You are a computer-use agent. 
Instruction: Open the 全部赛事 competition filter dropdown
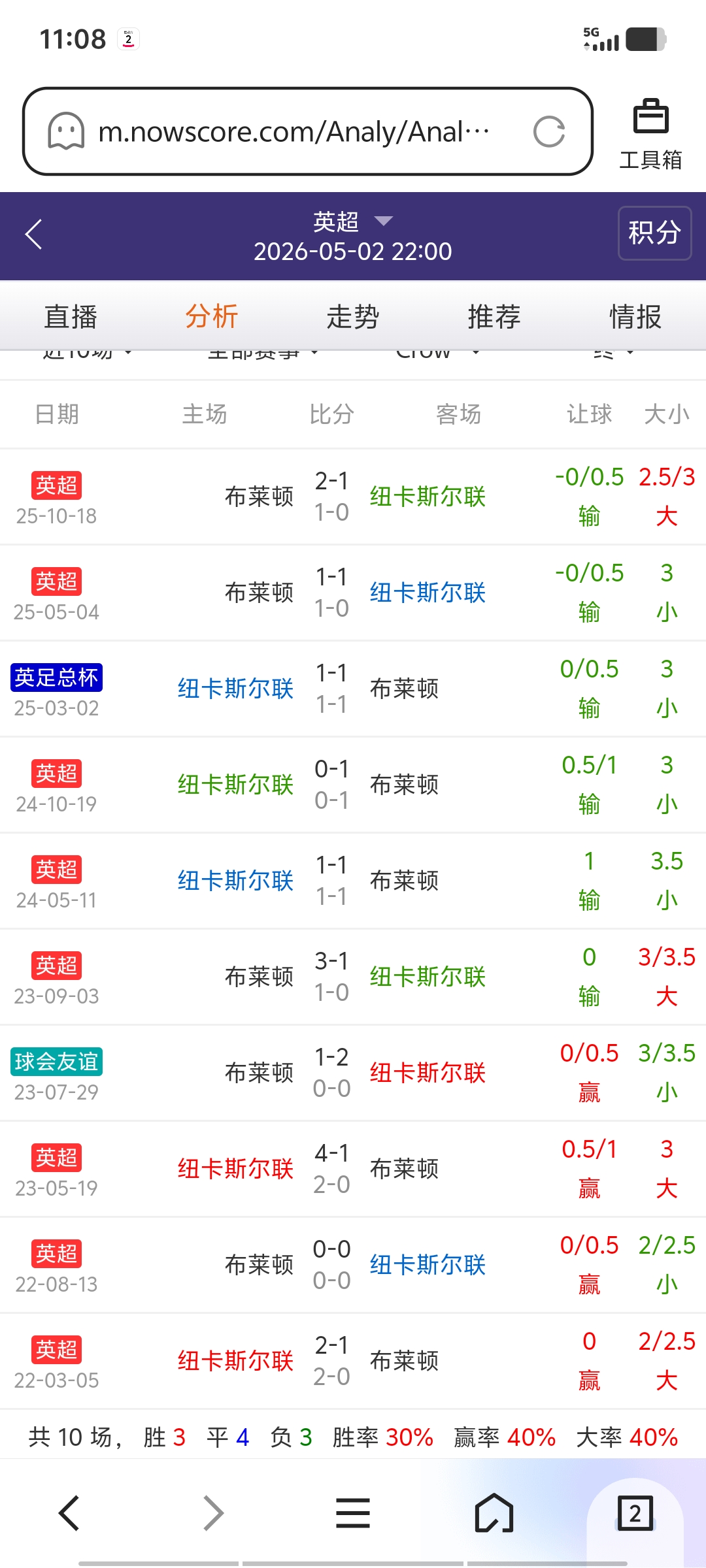pyautogui.click(x=263, y=353)
